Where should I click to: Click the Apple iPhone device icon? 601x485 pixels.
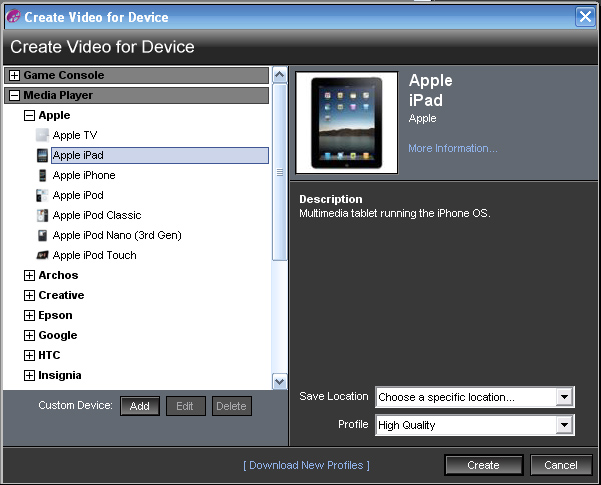(42, 175)
